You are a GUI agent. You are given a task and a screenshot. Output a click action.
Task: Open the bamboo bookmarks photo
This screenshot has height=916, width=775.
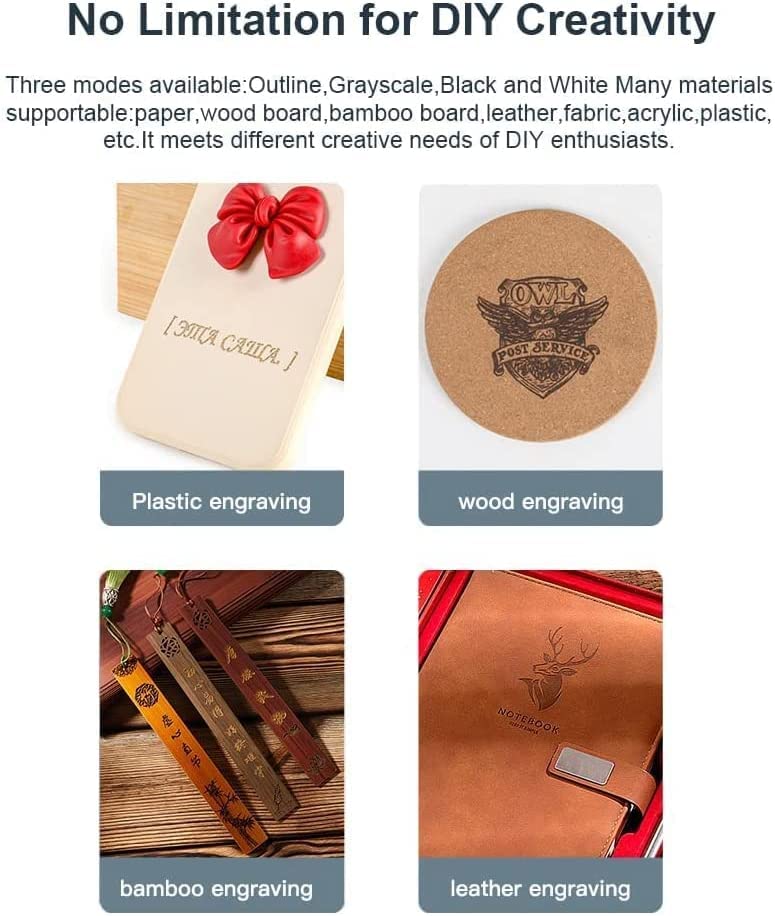(221, 714)
